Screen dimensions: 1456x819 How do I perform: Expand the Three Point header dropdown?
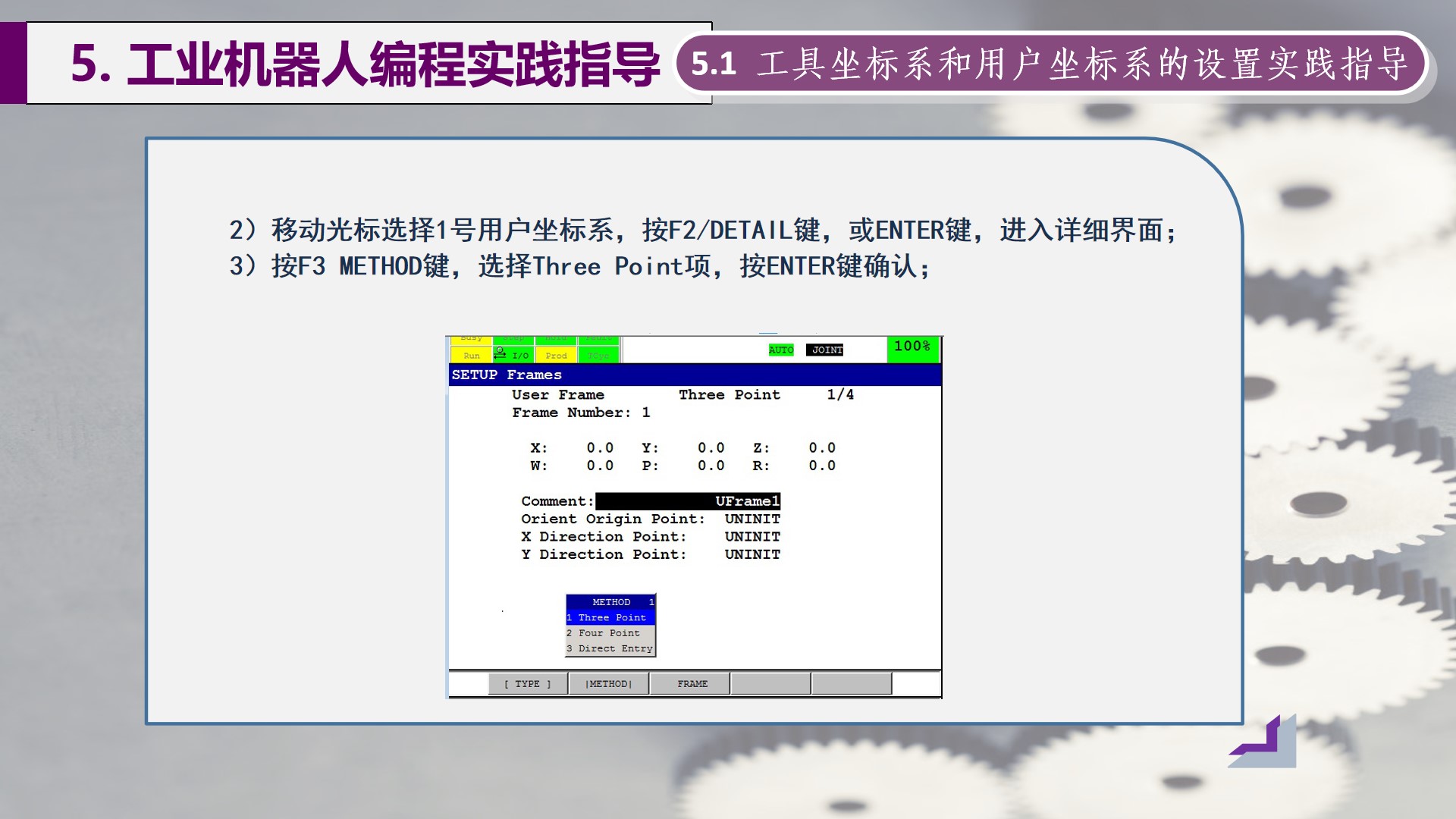(x=729, y=394)
